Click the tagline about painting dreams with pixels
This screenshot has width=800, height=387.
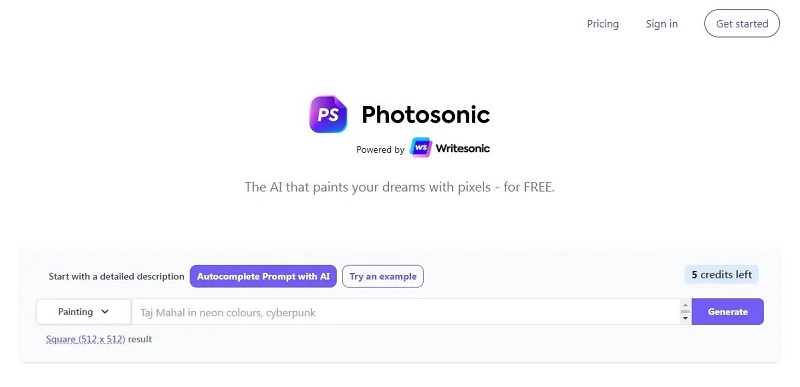[x=399, y=187]
